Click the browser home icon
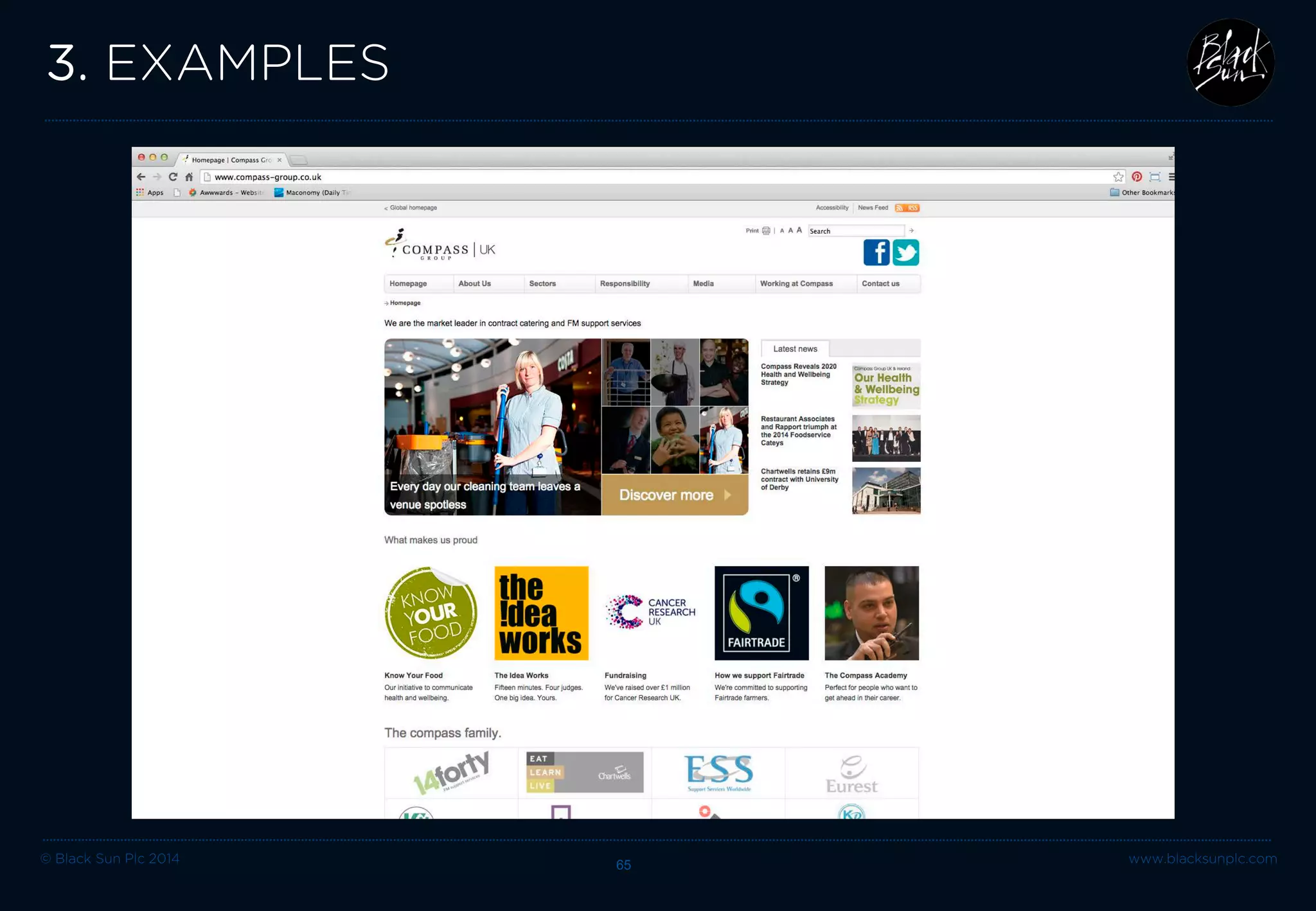Image resolution: width=1316 pixels, height=911 pixels. (x=189, y=177)
